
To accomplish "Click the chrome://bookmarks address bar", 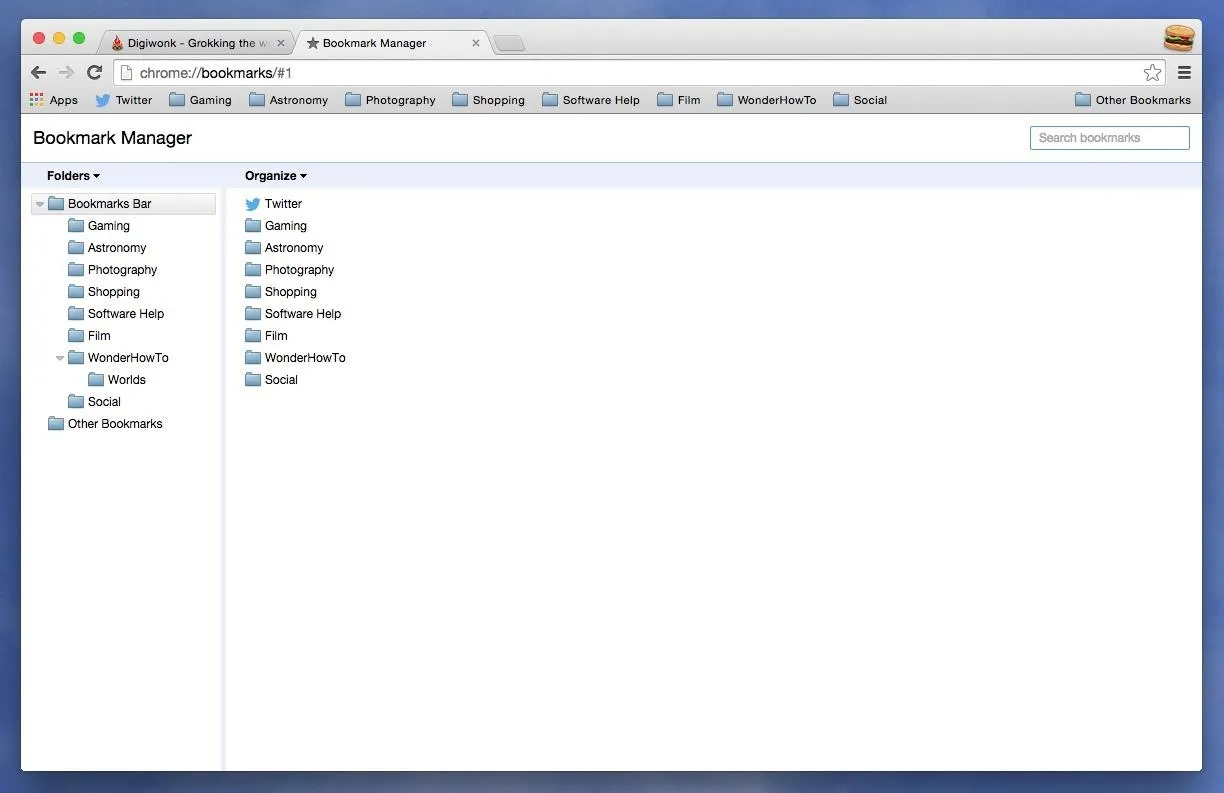I will tap(640, 72).
